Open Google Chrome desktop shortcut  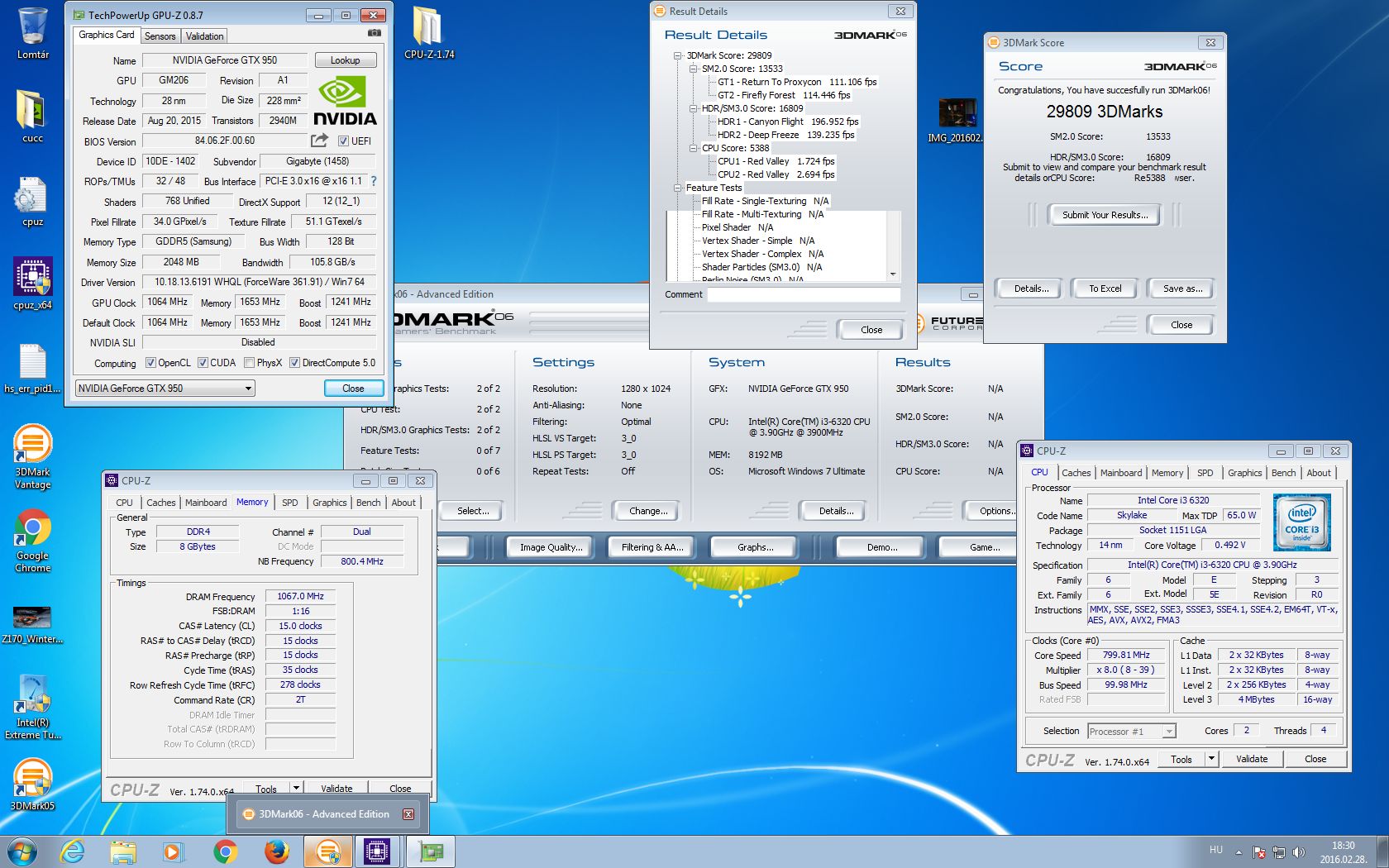[x=32, y=541]
